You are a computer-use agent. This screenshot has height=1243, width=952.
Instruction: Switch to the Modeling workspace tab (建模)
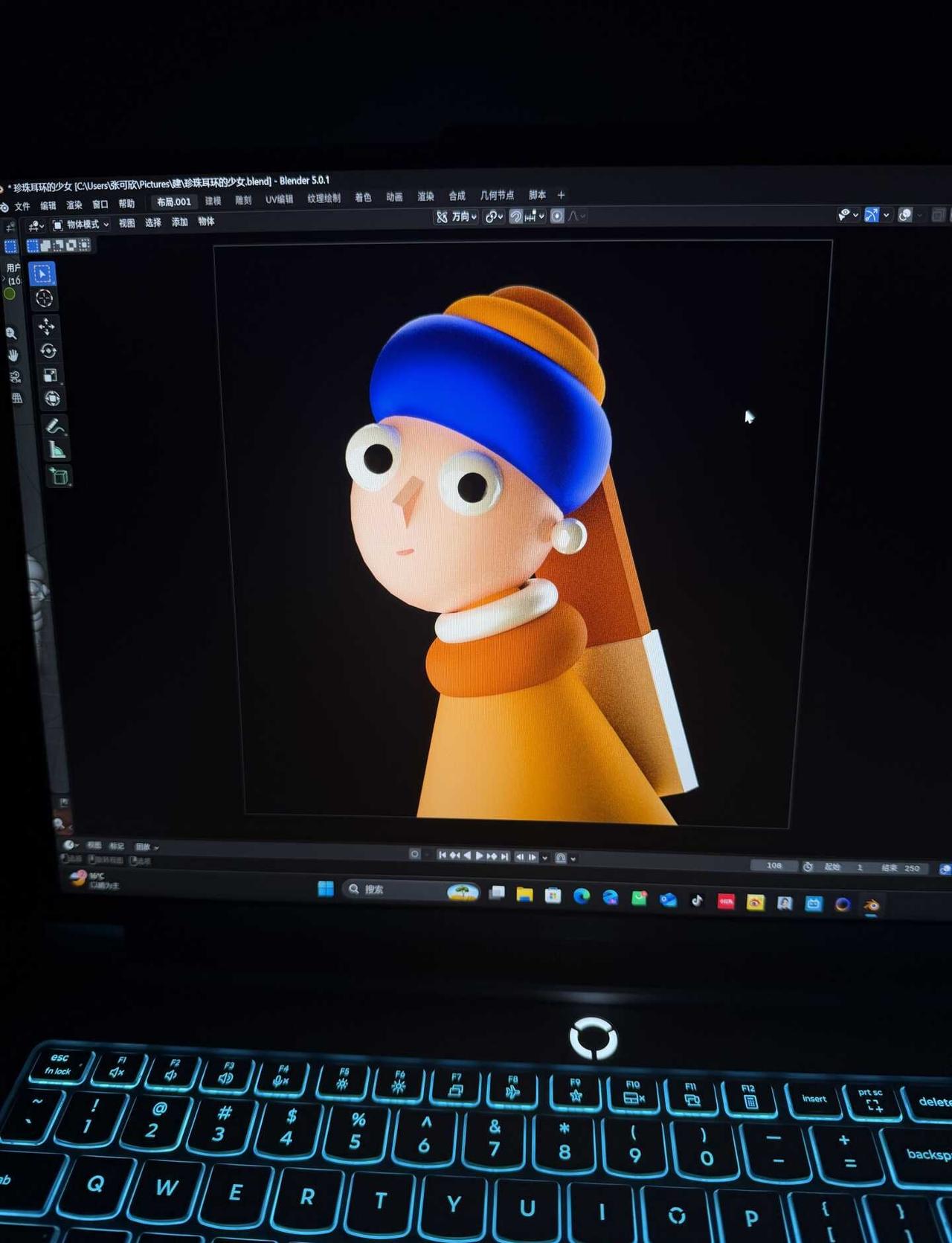pyautogui.click(x=213, y=201)
